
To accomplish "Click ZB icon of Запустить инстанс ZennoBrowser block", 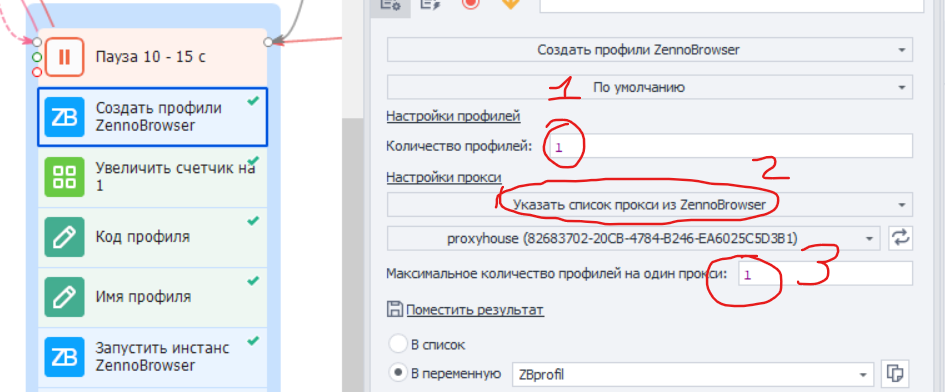I will [x=64, y=357].
